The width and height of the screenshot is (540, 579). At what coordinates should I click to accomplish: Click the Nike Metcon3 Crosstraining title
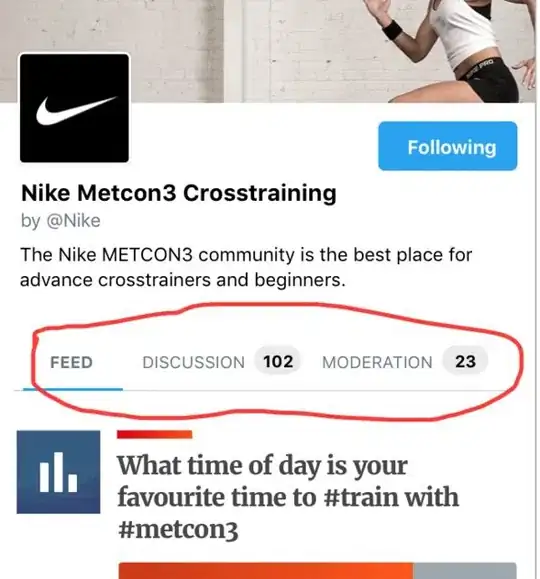pyautogui.click(x=179, y=193)
